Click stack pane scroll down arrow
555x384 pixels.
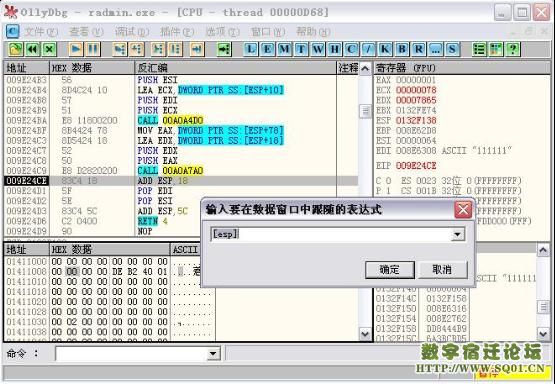click(x=544, y=333)
